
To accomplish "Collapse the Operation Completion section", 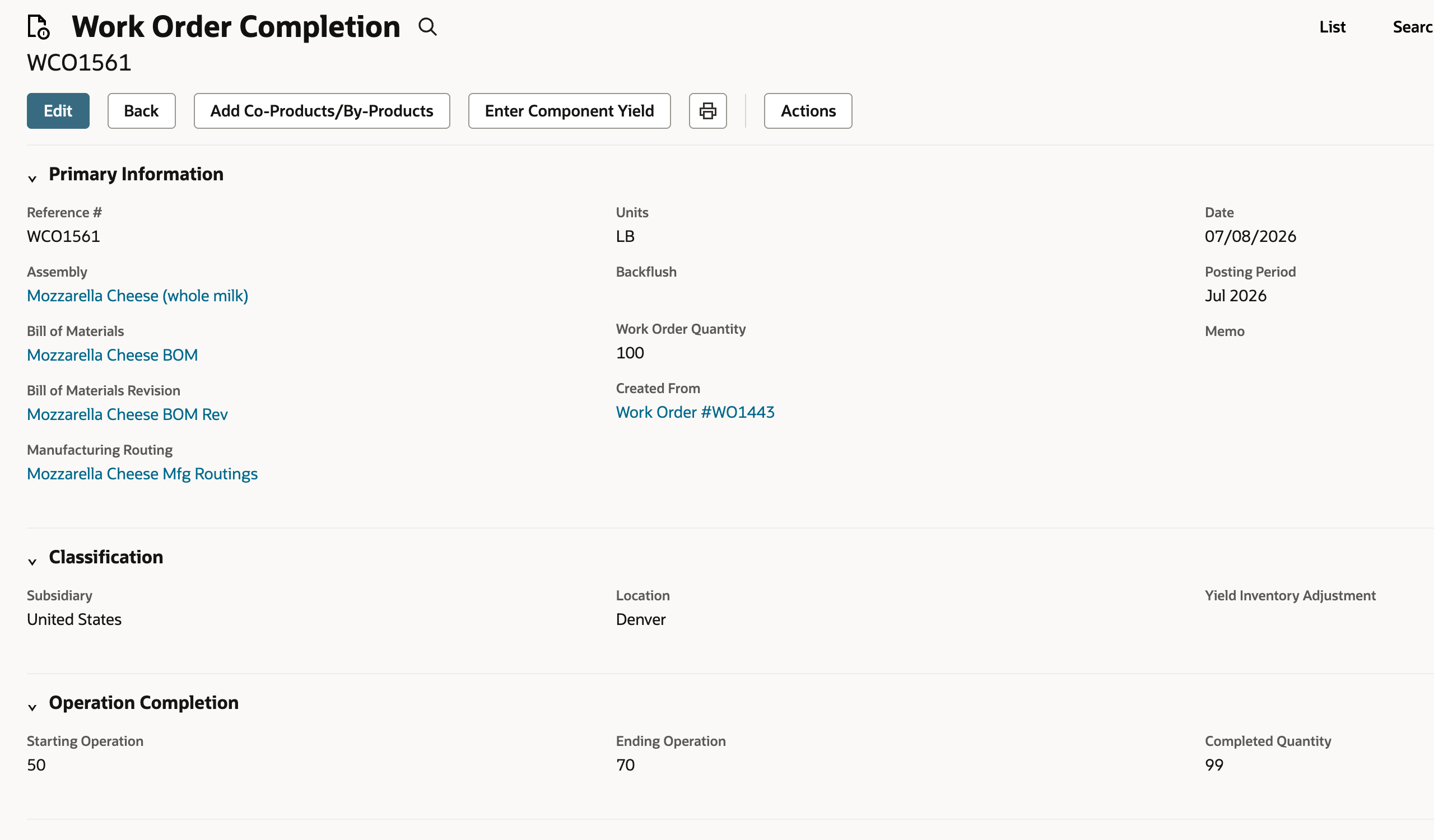I will click(32, 707).
